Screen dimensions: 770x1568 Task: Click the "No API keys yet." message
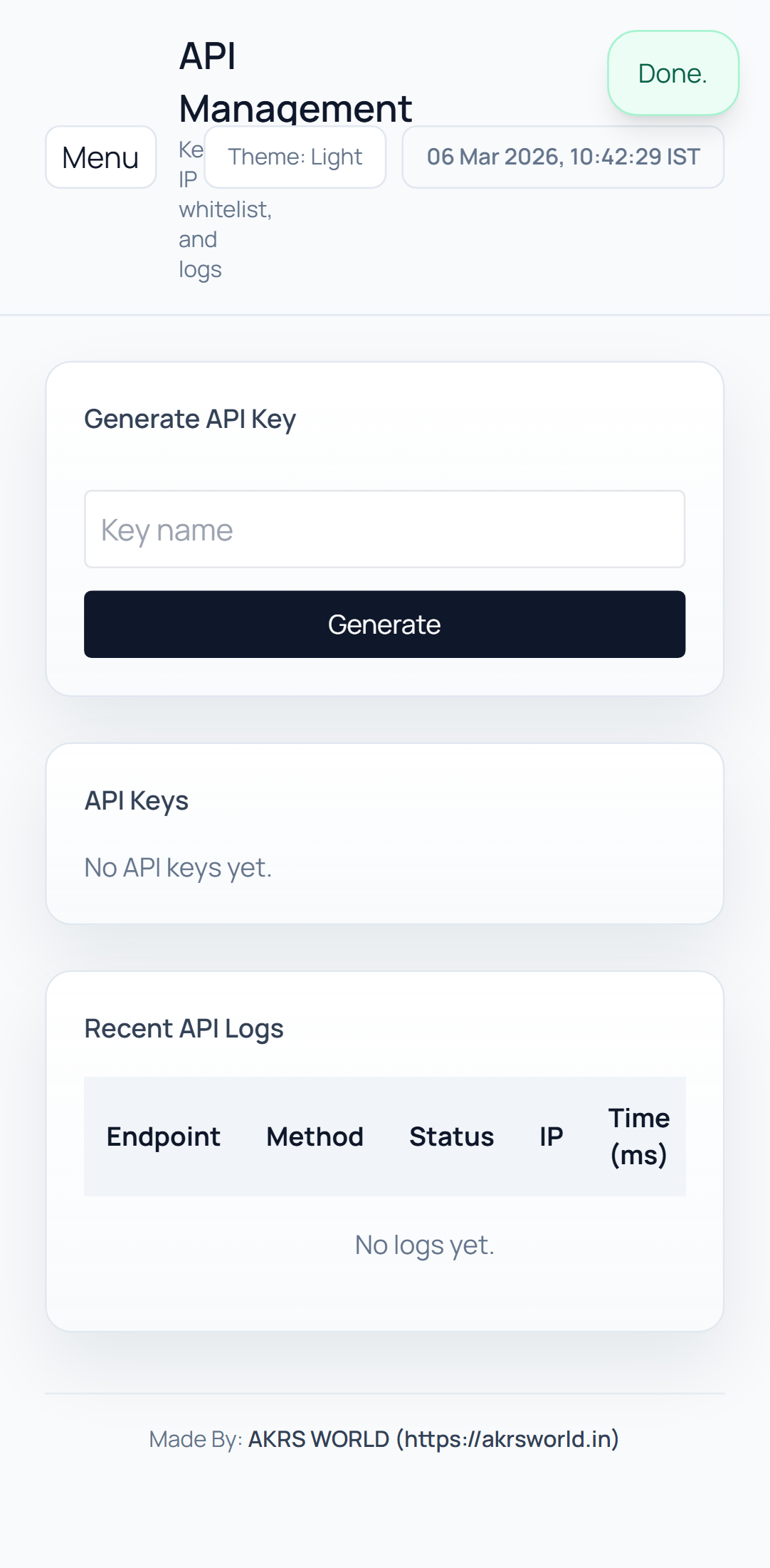coord(178,868)
